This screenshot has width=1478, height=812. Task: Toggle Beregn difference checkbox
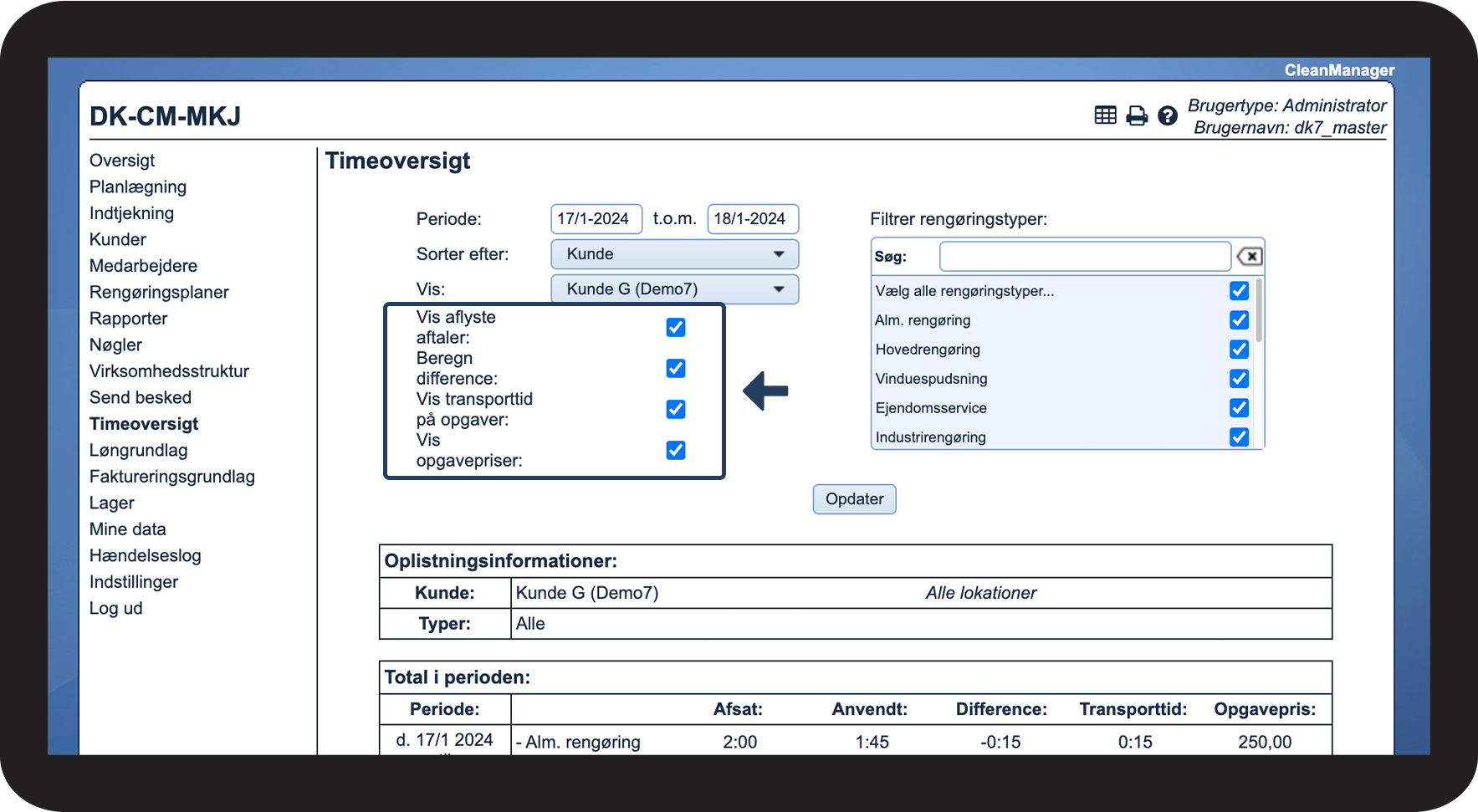676,368
